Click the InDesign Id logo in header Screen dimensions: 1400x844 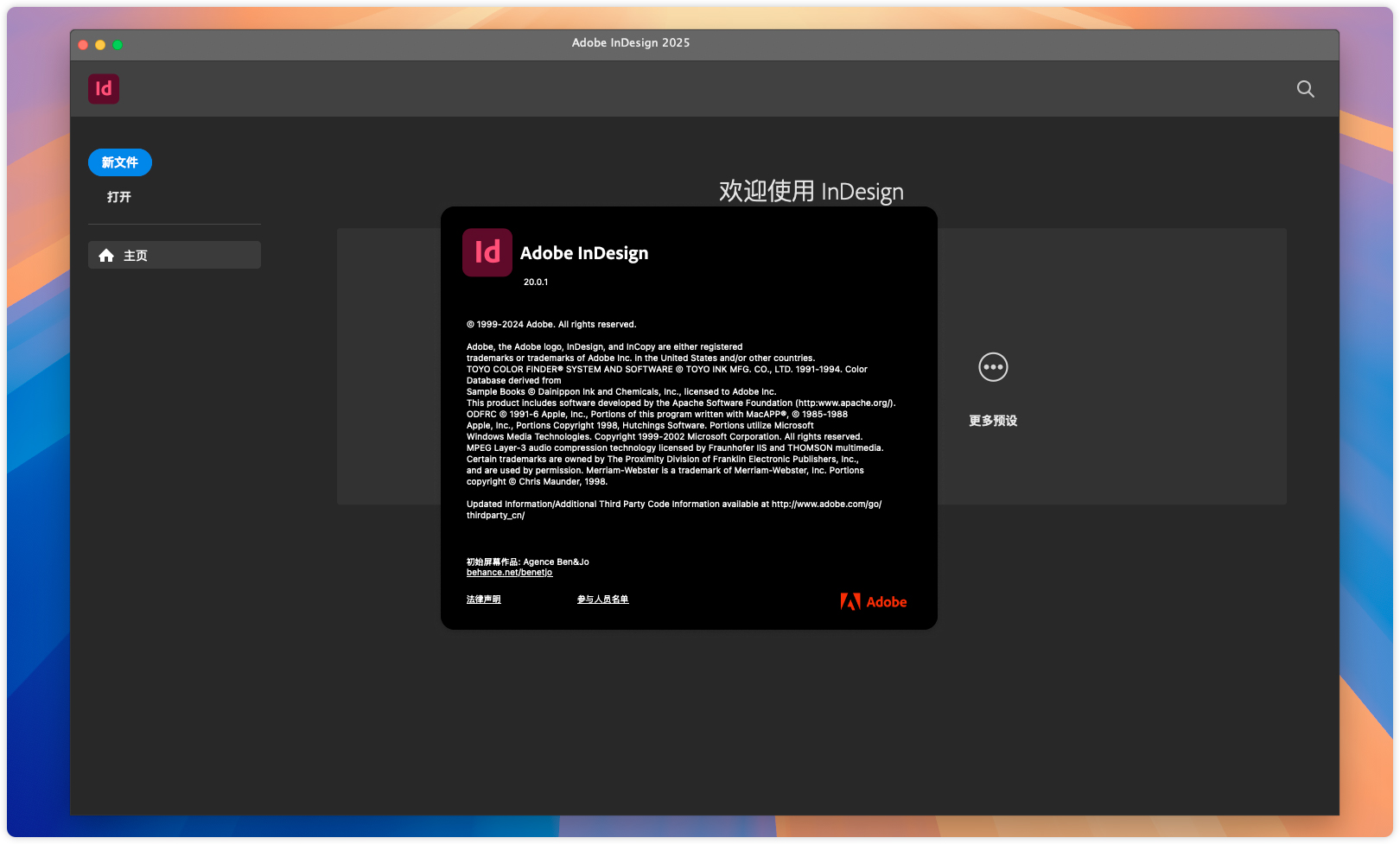104,89
